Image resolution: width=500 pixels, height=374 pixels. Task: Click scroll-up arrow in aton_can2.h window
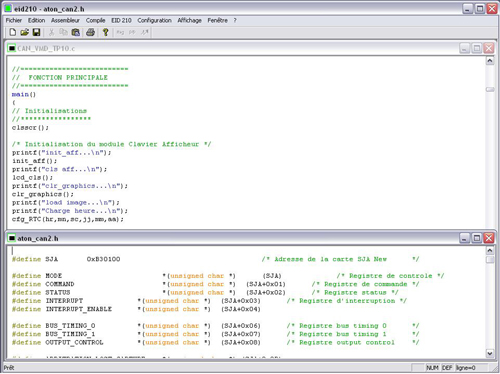[x=490, y=250]
